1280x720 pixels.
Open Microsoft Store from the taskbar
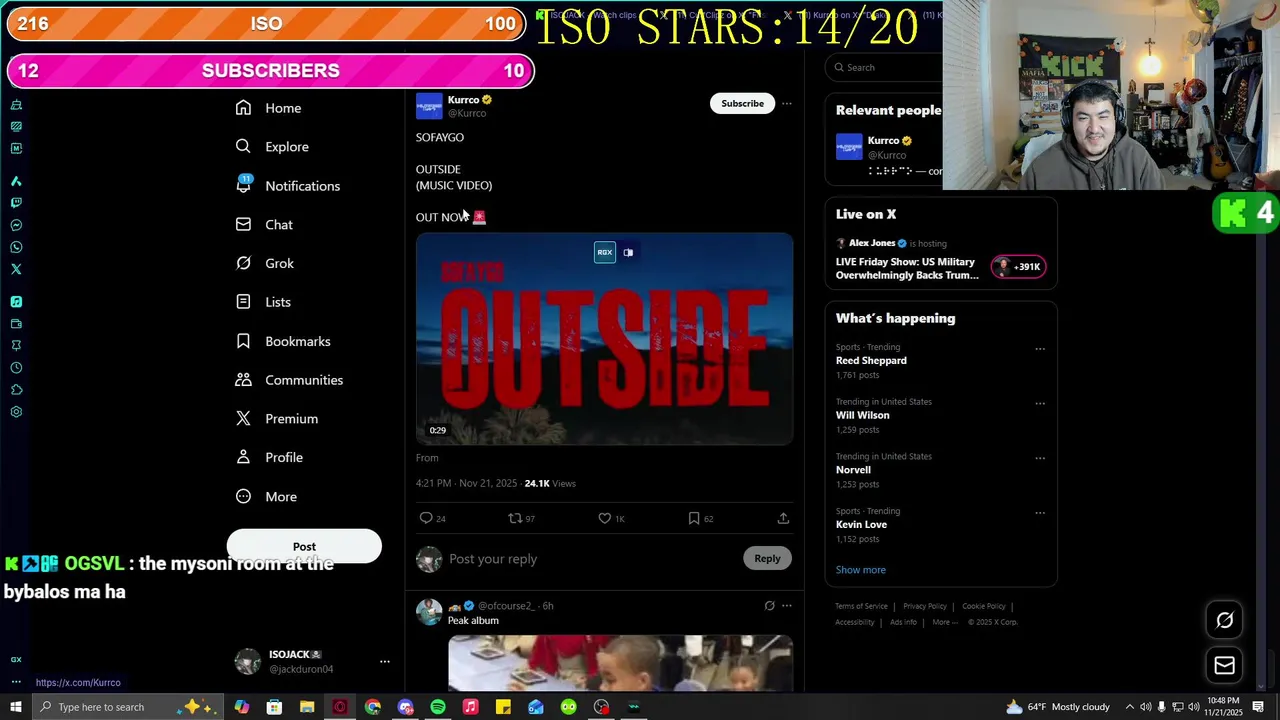(x=274, y=707)
